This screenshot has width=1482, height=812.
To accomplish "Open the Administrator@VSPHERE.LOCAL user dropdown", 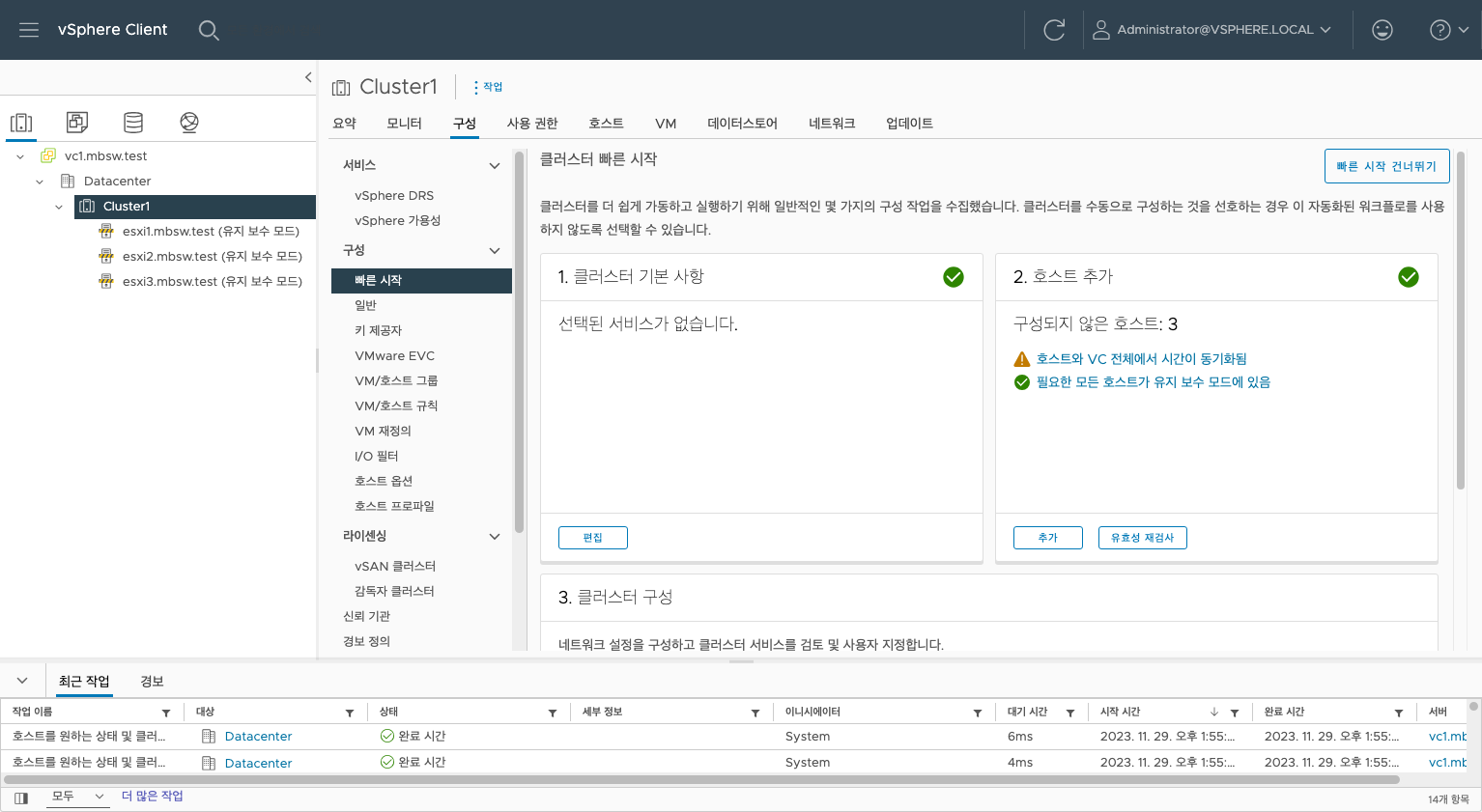I will [1212, 30].
